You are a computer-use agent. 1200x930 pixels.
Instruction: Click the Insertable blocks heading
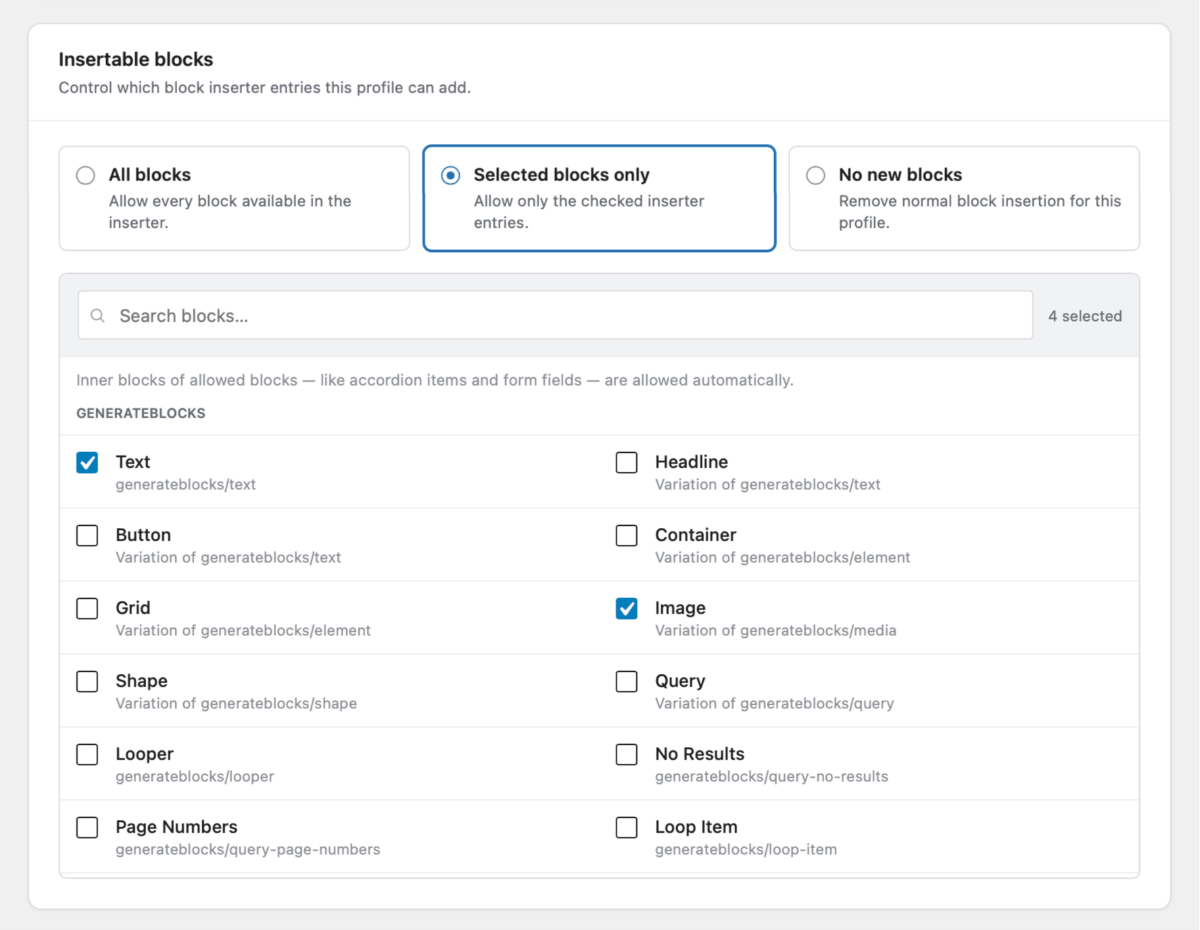136,60
